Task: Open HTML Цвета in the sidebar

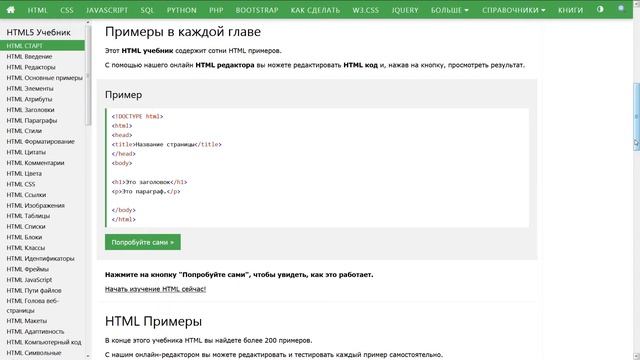Action: click(24, 173)
